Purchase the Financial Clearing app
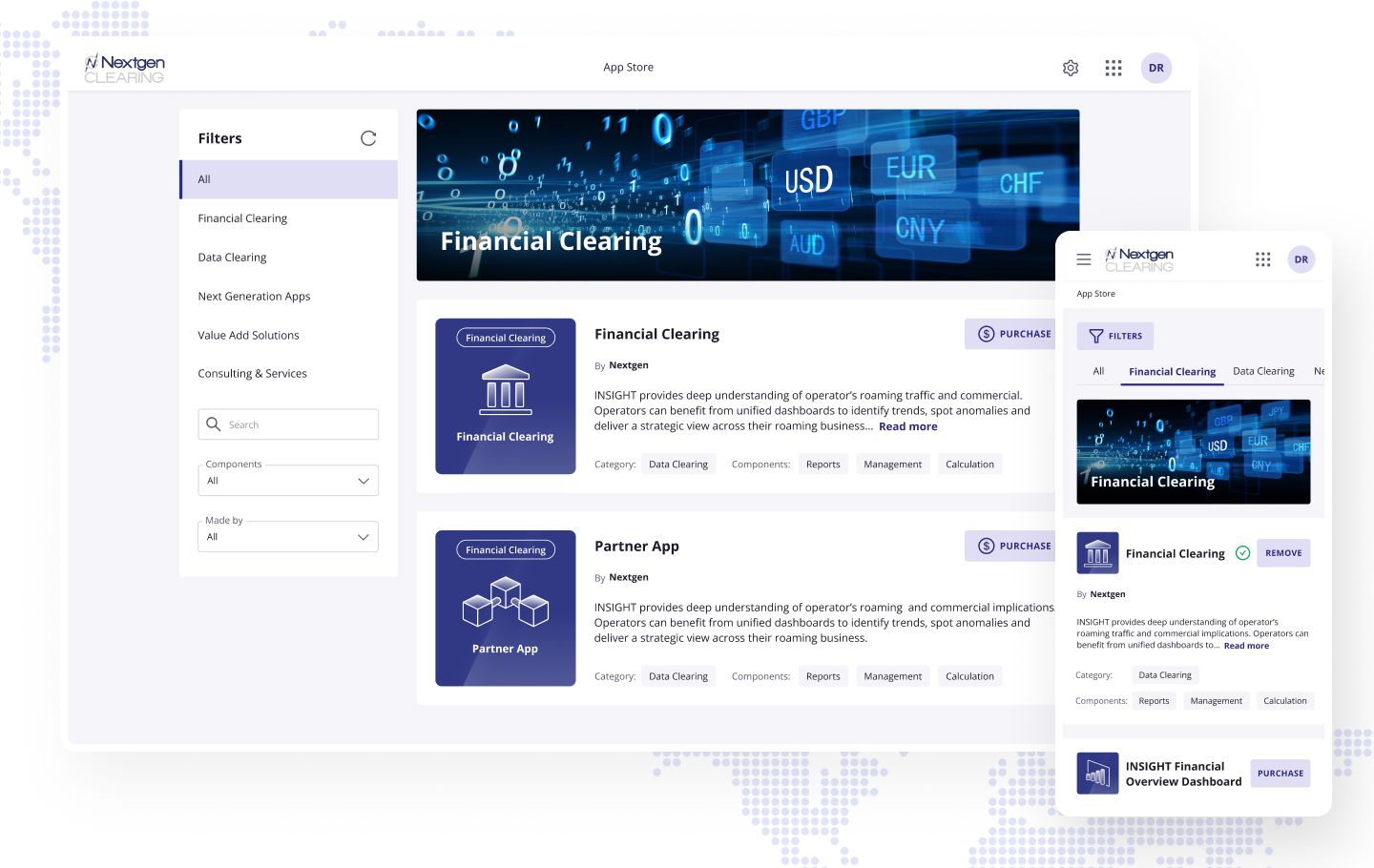Screen dimensions: 1374x868 [x=1012, y=334]
